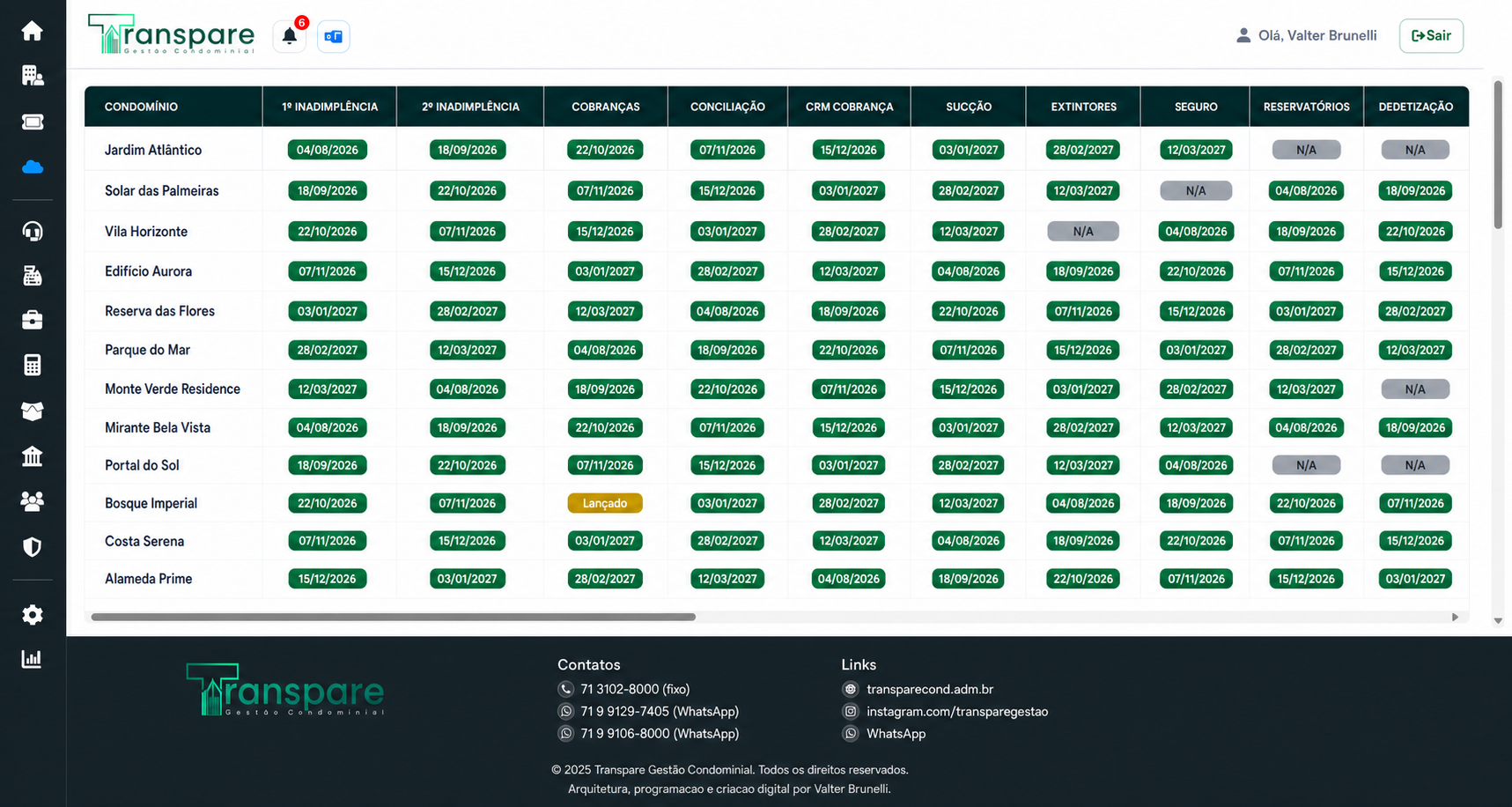The width and height of the screenshot is (1512, 807).
Task: Click Jardim Atlântico Reservatórios N/A badge
Action: pos(1306,150)
